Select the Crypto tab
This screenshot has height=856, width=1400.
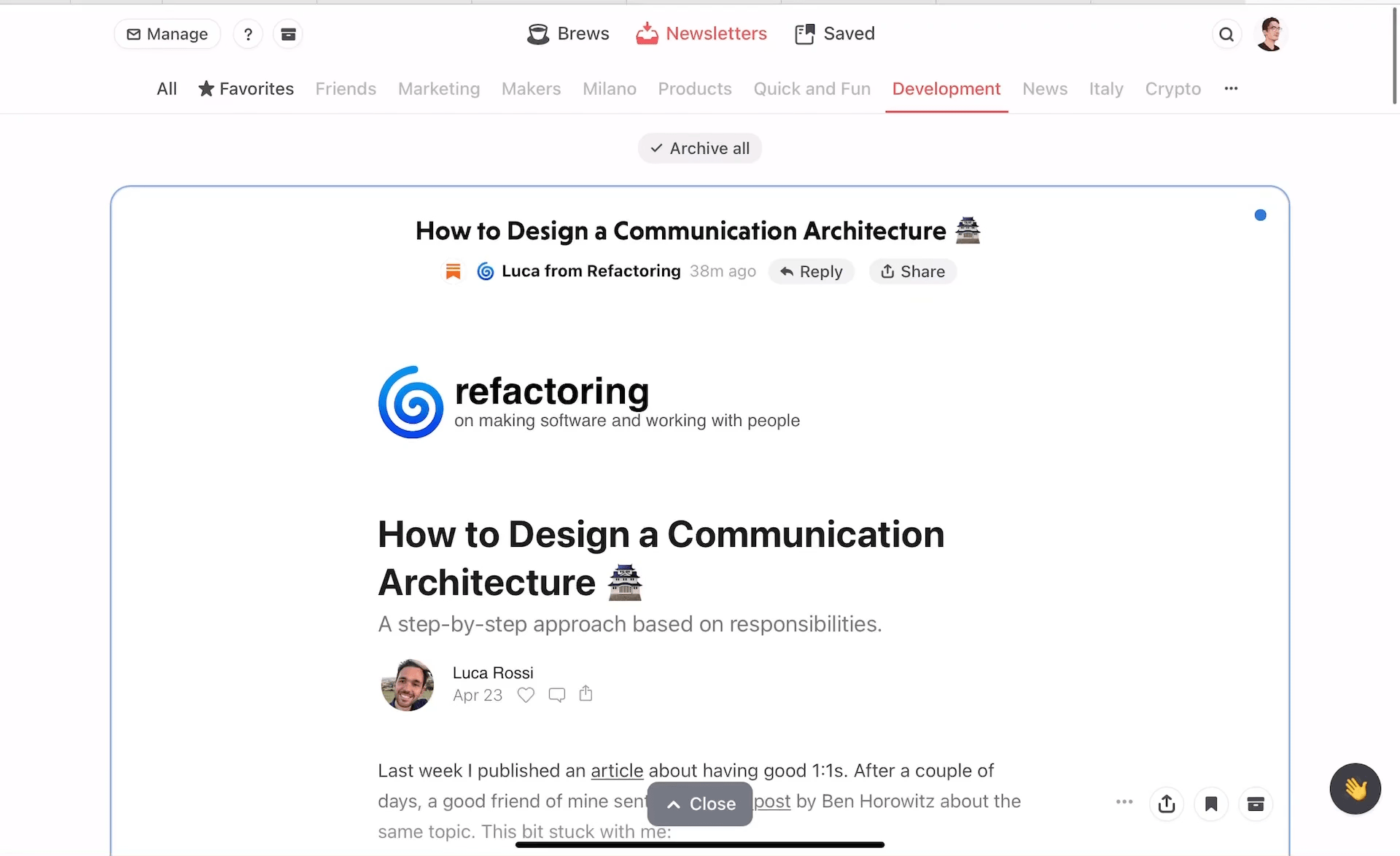click(1172, 89)
